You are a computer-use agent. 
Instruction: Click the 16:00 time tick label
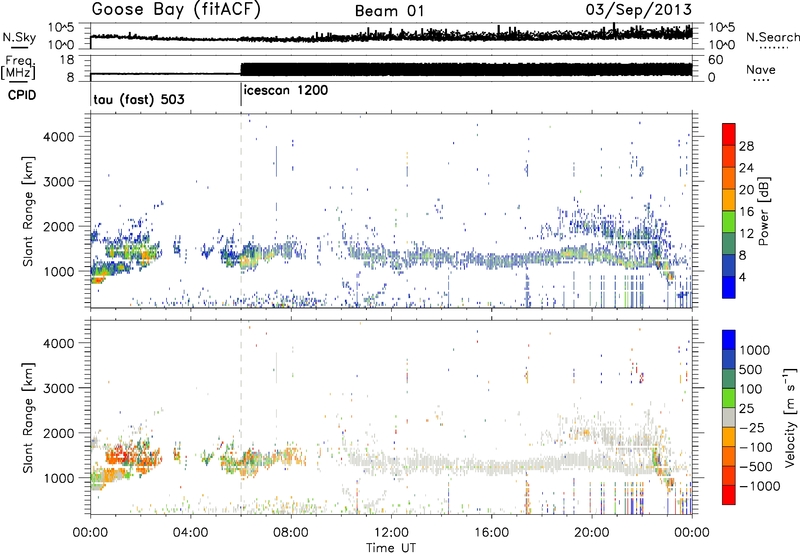pyautogui.click(x=491, y=533)
